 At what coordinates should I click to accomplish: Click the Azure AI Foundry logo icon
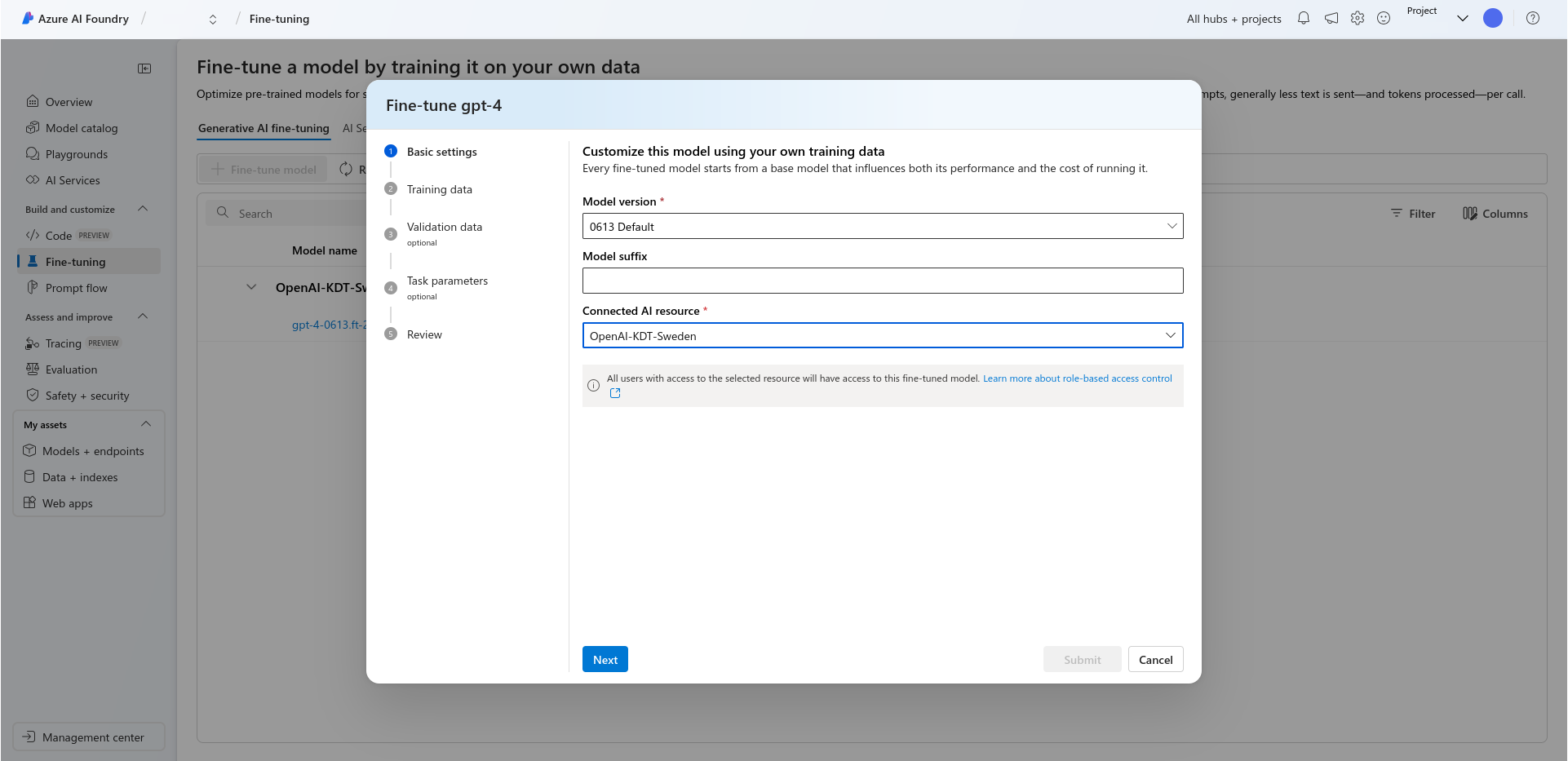pos(28,18)
